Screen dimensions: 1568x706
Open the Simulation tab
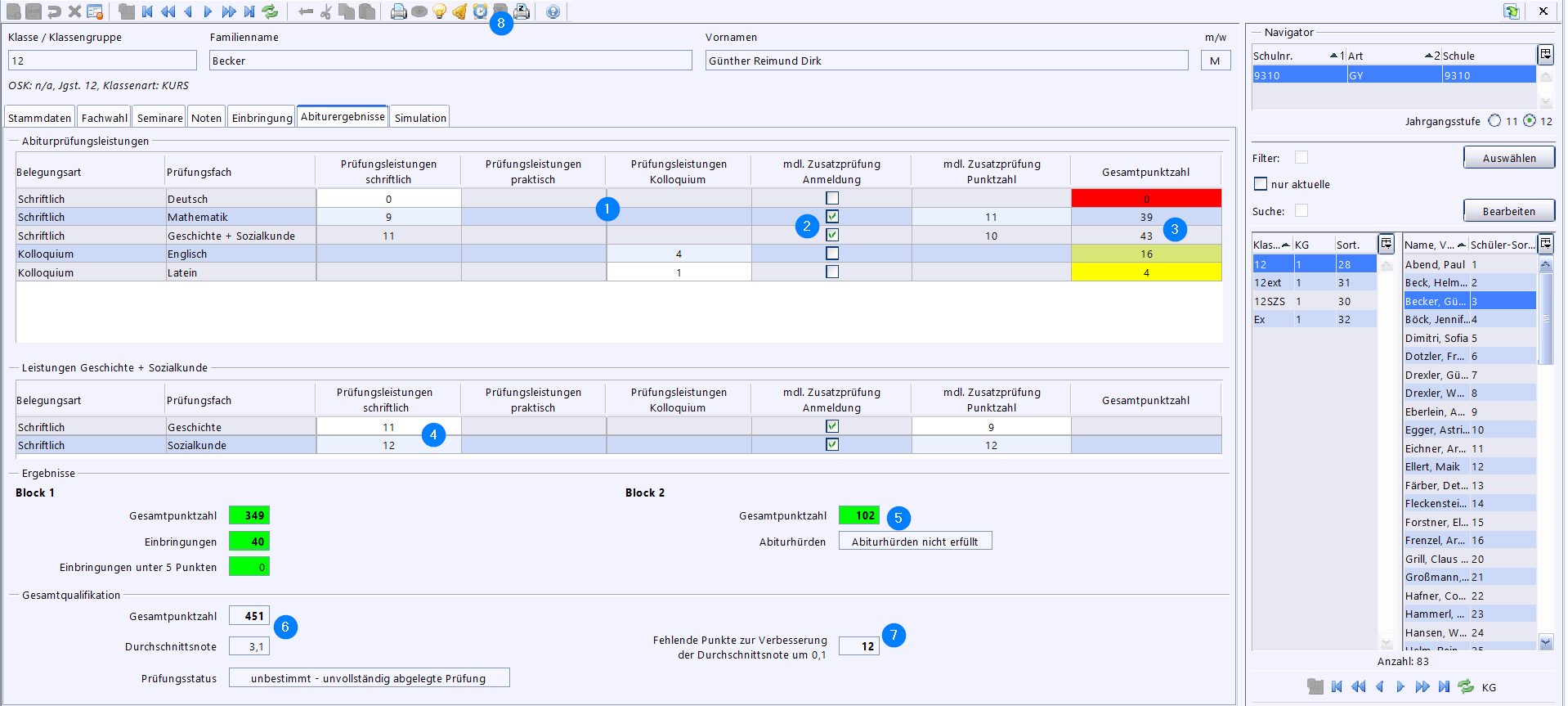(420, 118)
